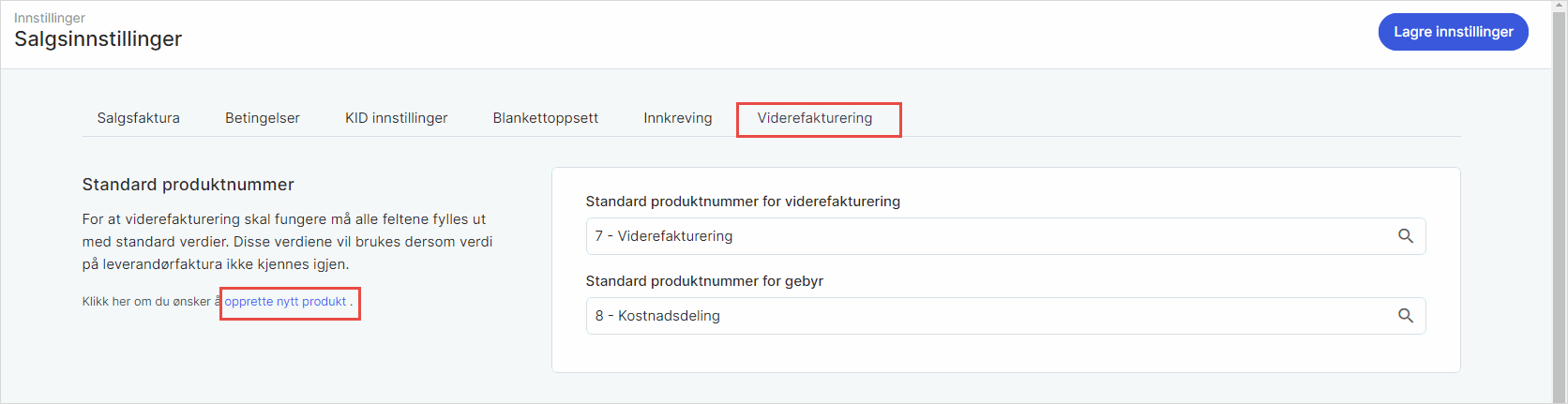Image resolution: width=1568 pixels, height=404 pixels.
Task: Open the Betingelser tab
Action: click(x=263, y=118)
